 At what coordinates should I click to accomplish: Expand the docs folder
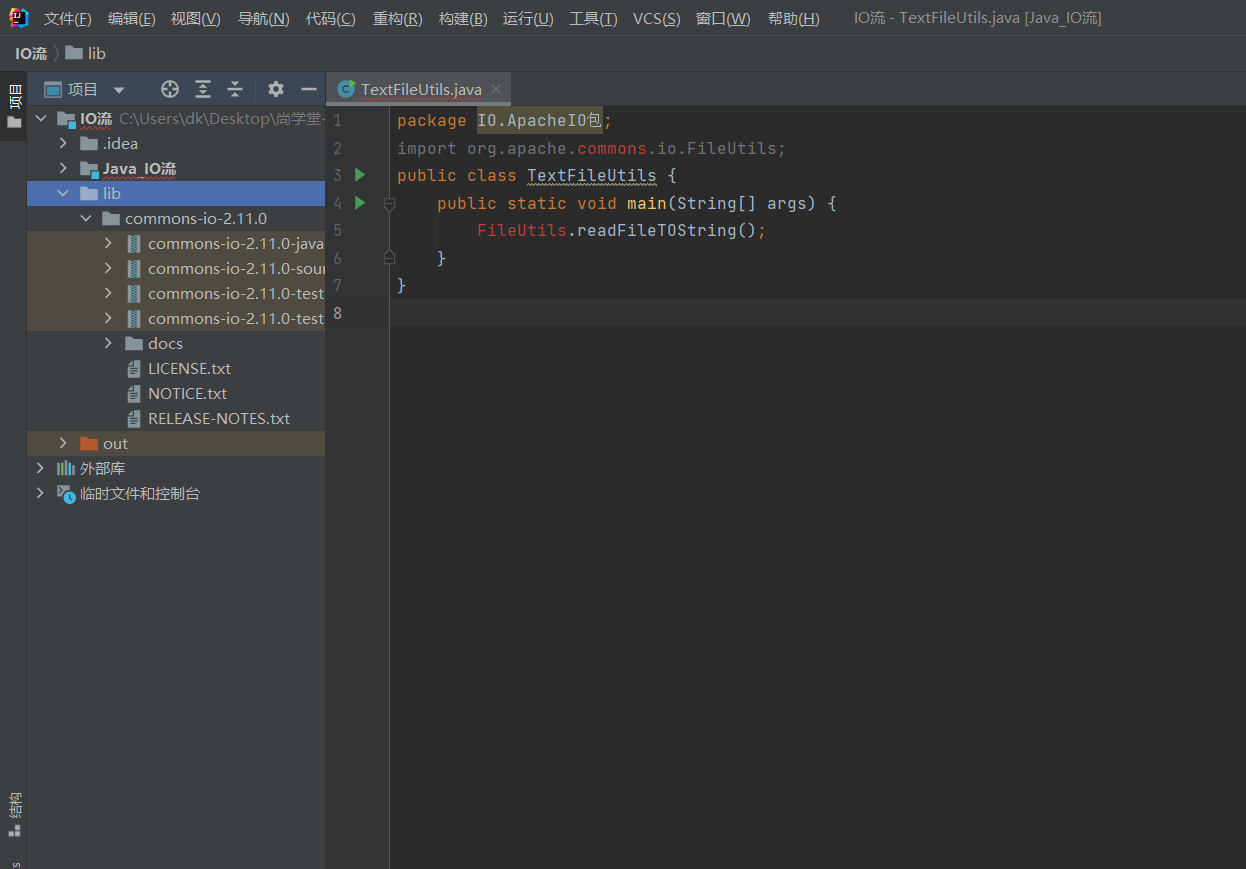108,343
